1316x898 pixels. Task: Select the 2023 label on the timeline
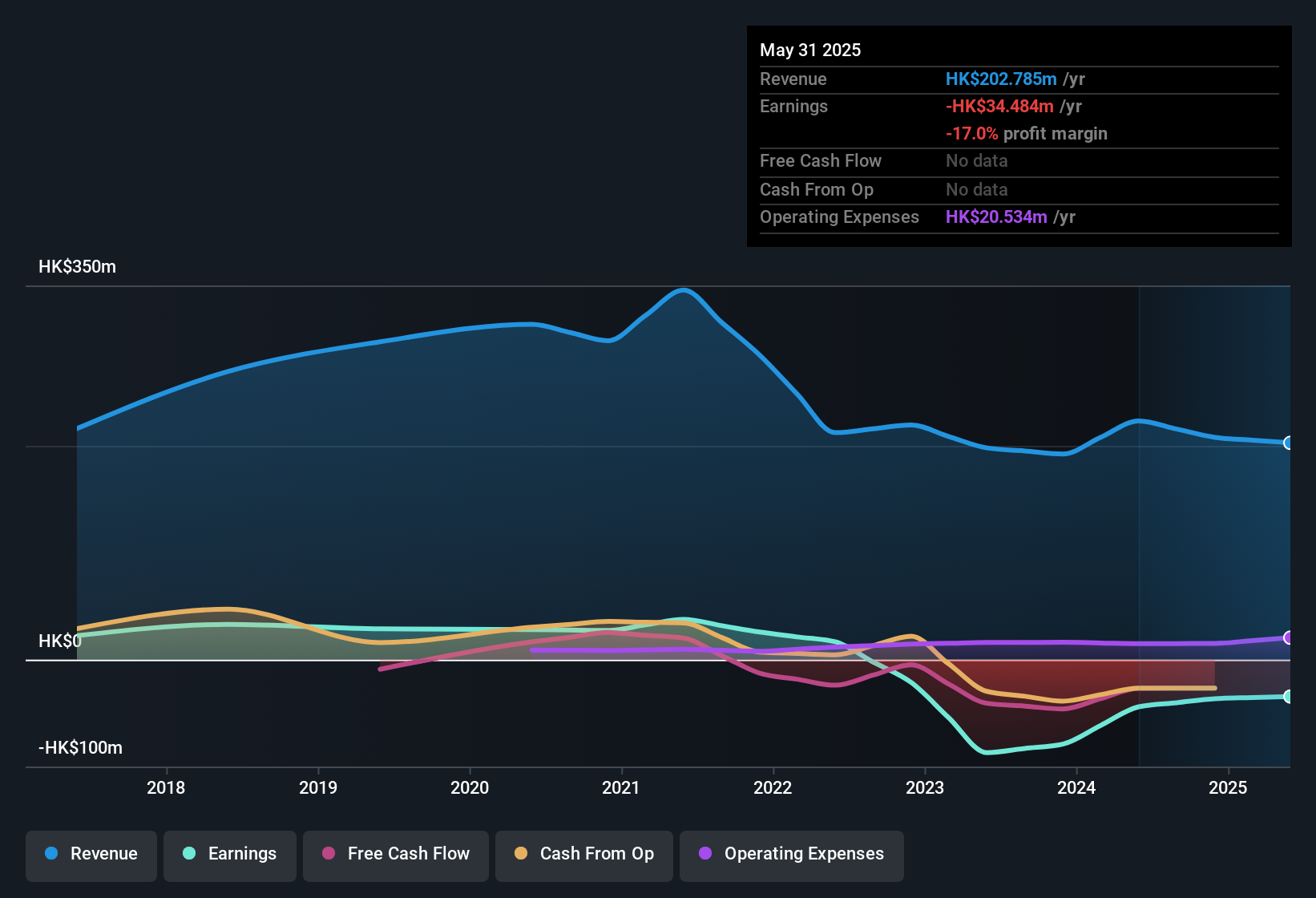[x=926, y=788]
